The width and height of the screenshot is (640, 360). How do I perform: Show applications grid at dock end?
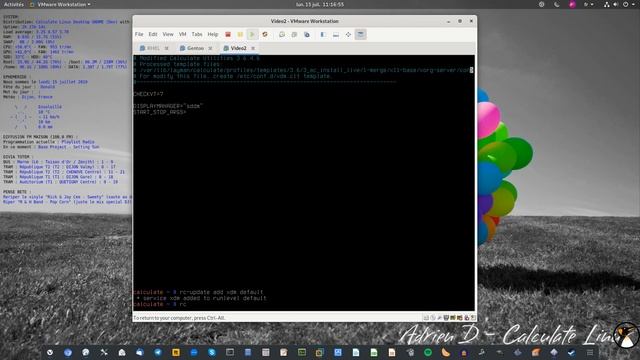pyautogui.click(x=590, y=352)
